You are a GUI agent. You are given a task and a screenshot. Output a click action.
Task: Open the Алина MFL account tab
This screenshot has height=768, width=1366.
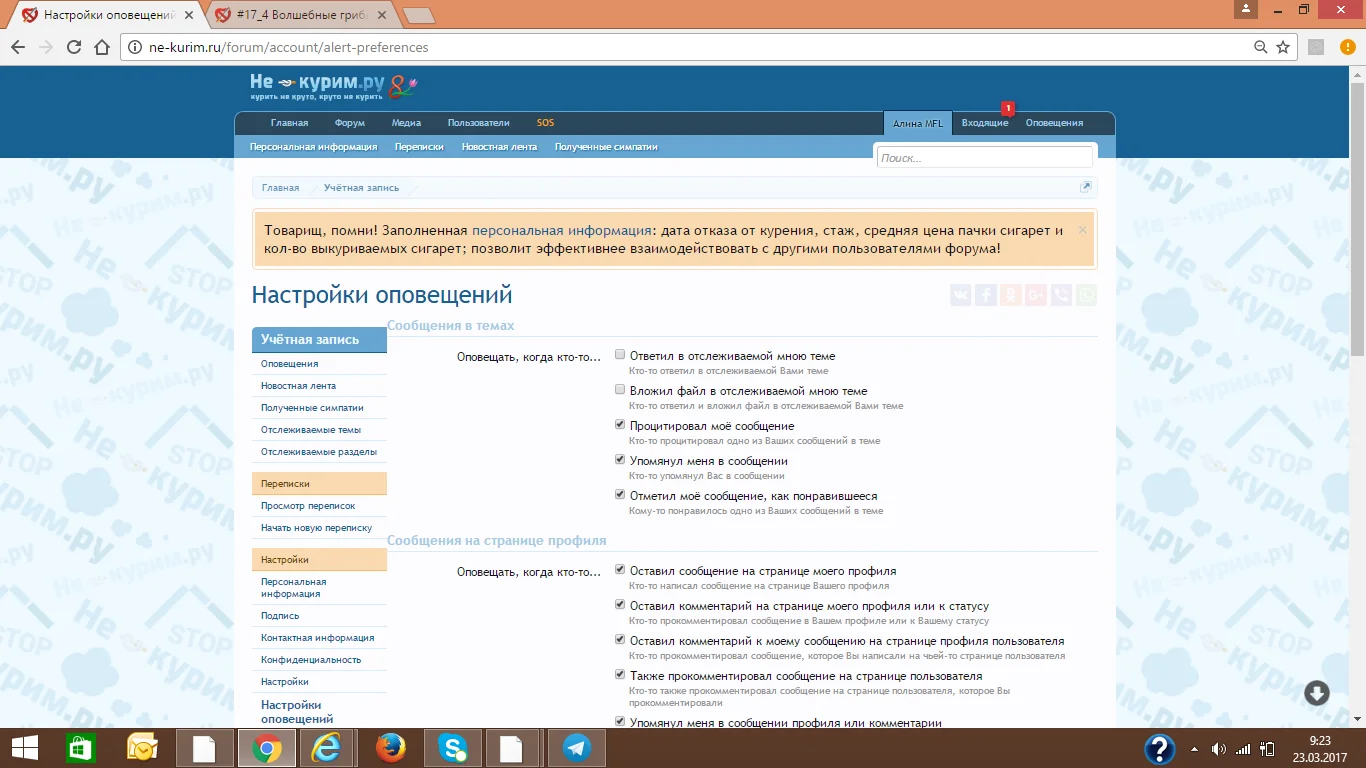(918, 123)
